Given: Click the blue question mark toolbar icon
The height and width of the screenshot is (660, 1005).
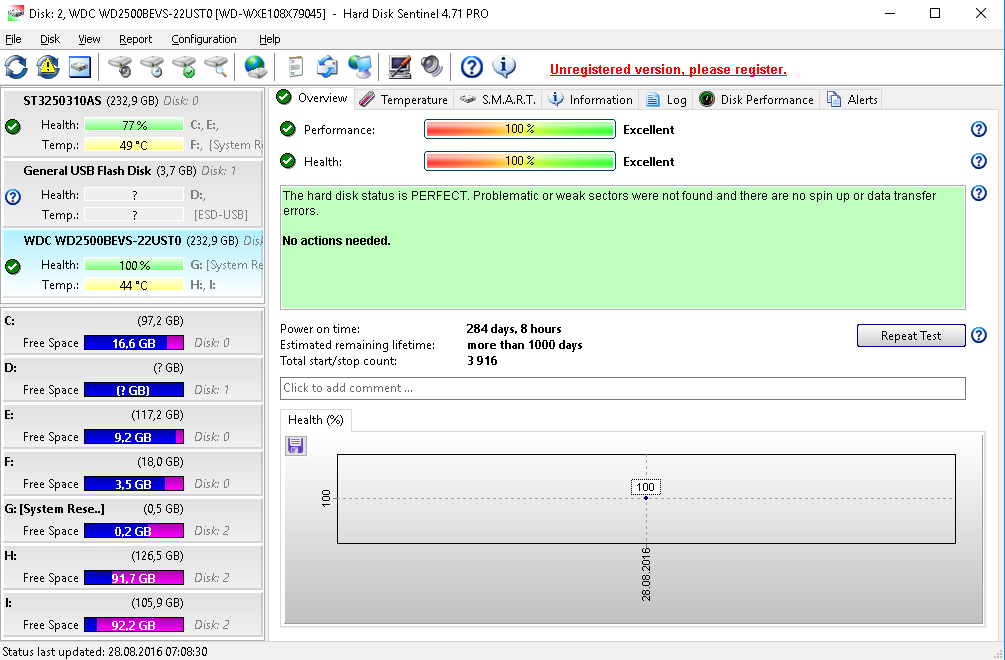Looking at the screenshot, I should coord(472,67).
